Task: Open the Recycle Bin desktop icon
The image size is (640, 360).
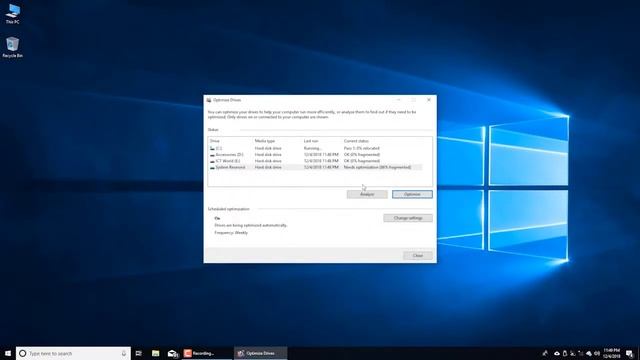Action: [13, 47]
